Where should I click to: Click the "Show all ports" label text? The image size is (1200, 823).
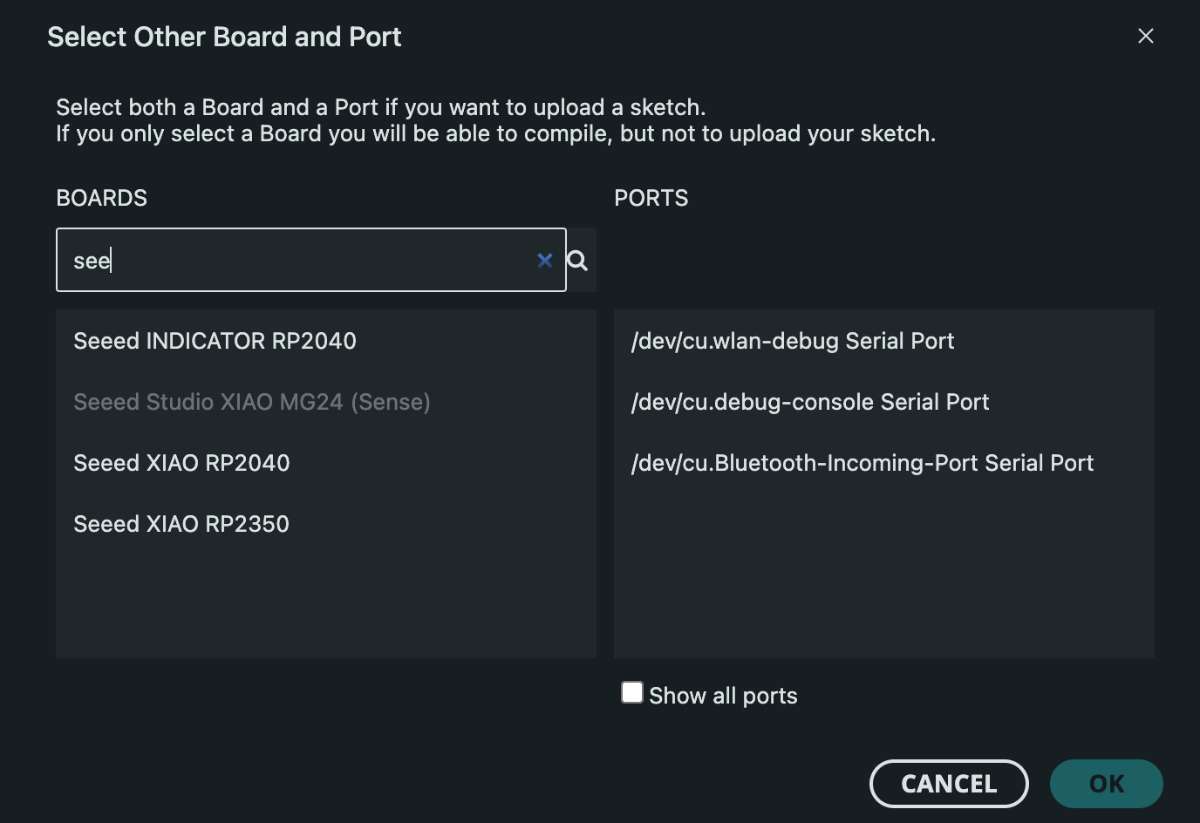(x=723, y=696)
